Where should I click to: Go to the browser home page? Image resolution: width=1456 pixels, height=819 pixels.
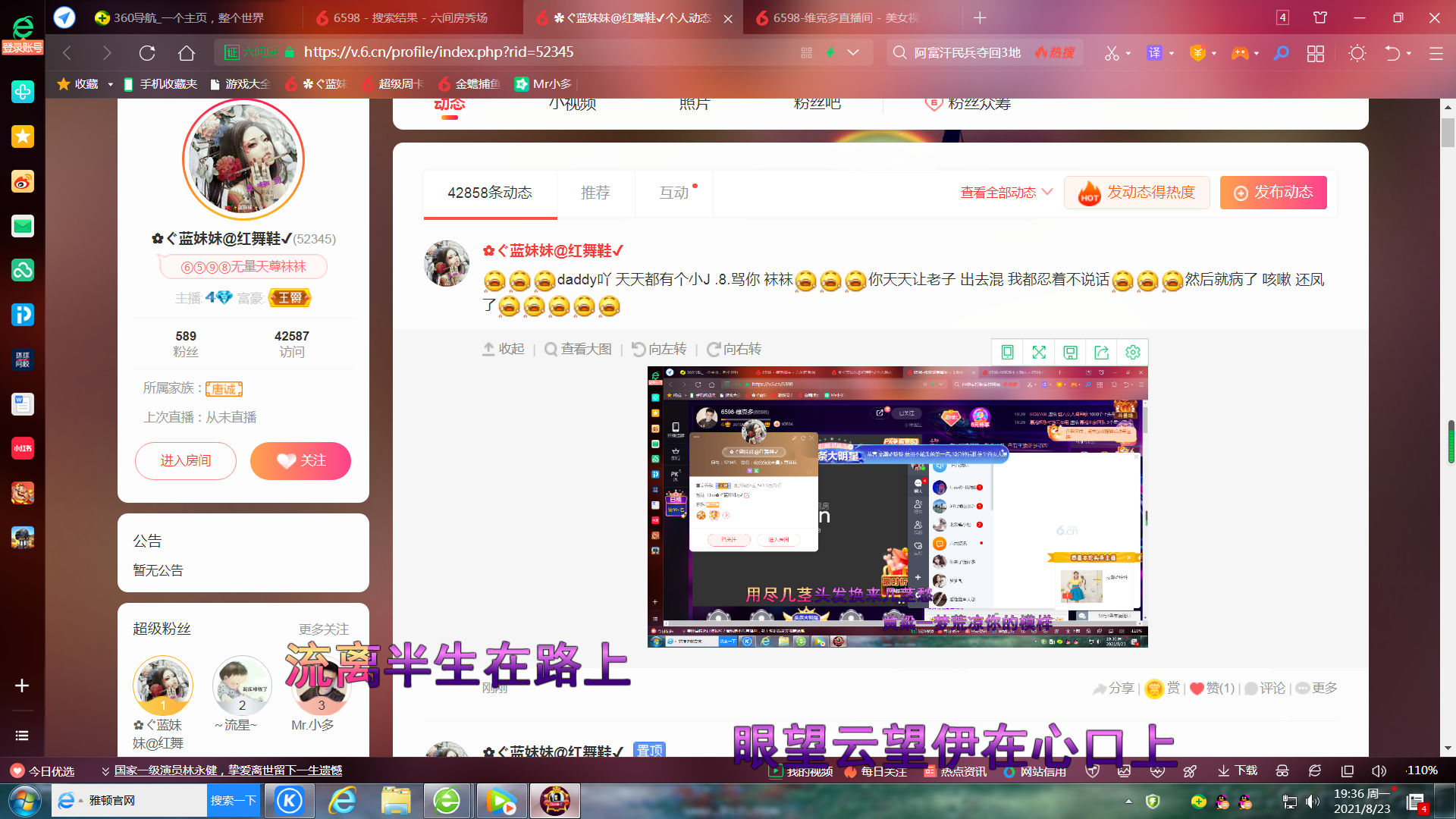point(187,53)
